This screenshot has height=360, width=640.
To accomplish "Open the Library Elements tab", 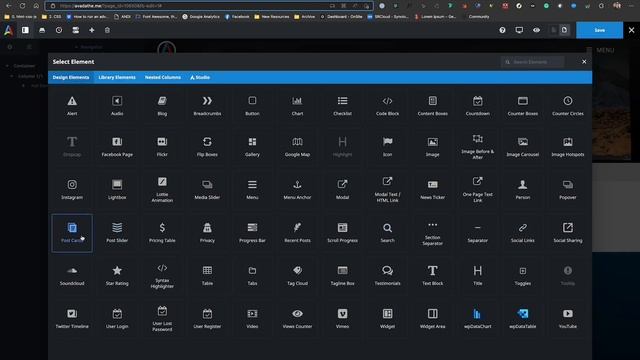I will (x=117, y=77).
